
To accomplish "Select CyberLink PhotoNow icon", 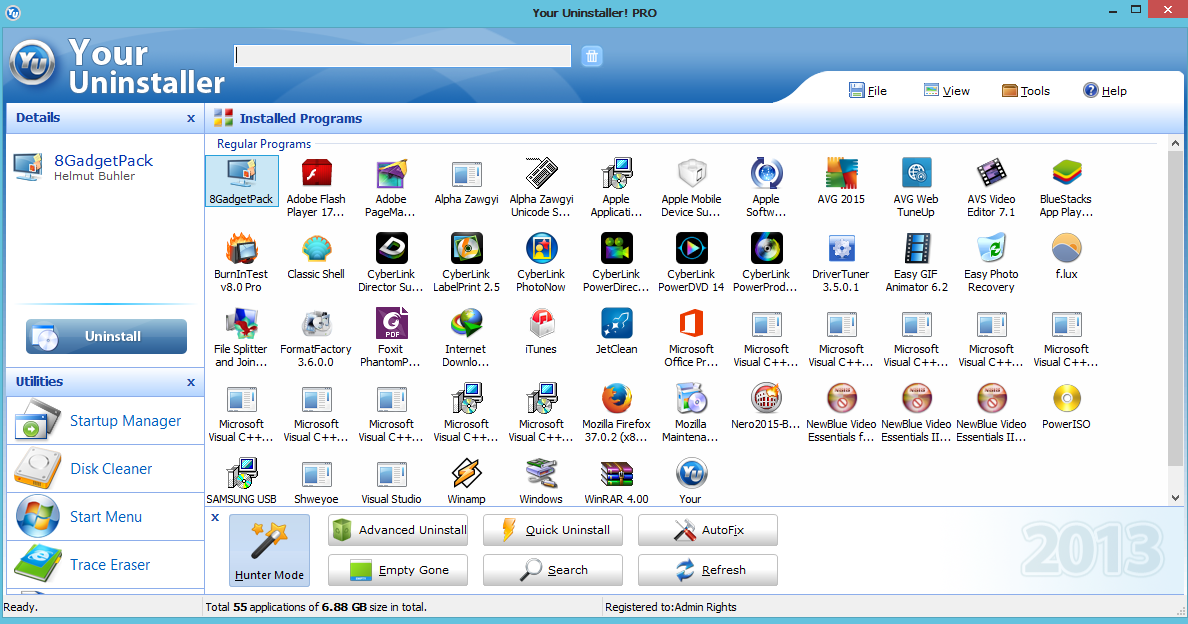I will (x=541, y=249).
